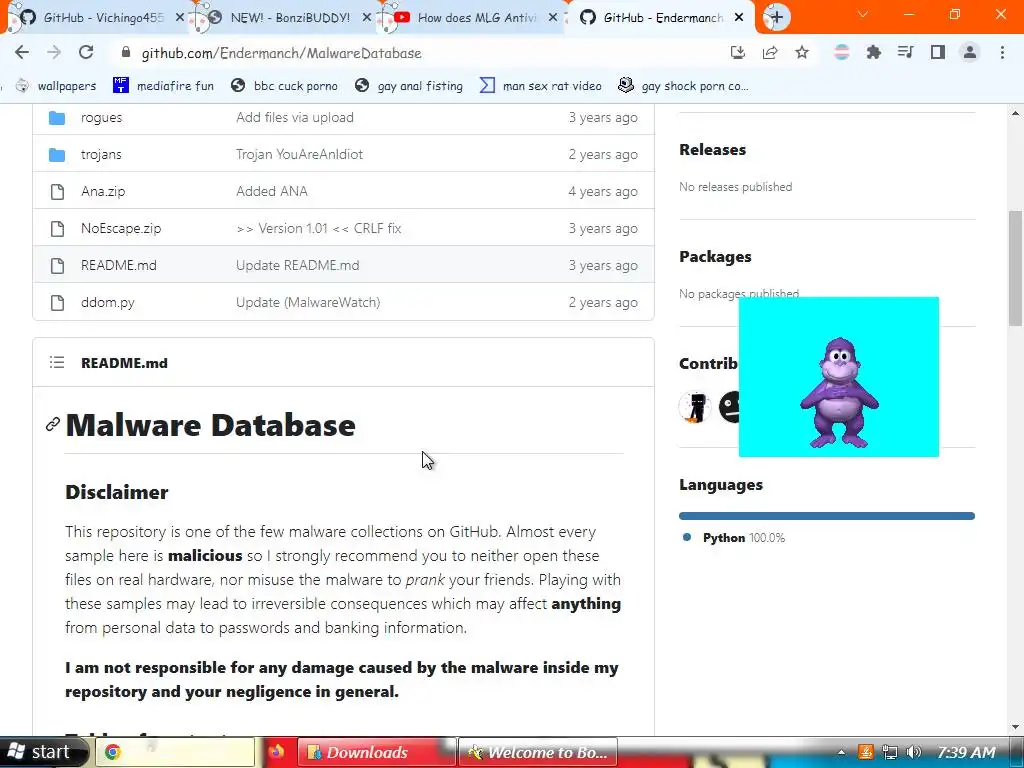Screen dimensions: 1024x768
Task: Click the Chrome taskbar button
Action: point(176,752)
